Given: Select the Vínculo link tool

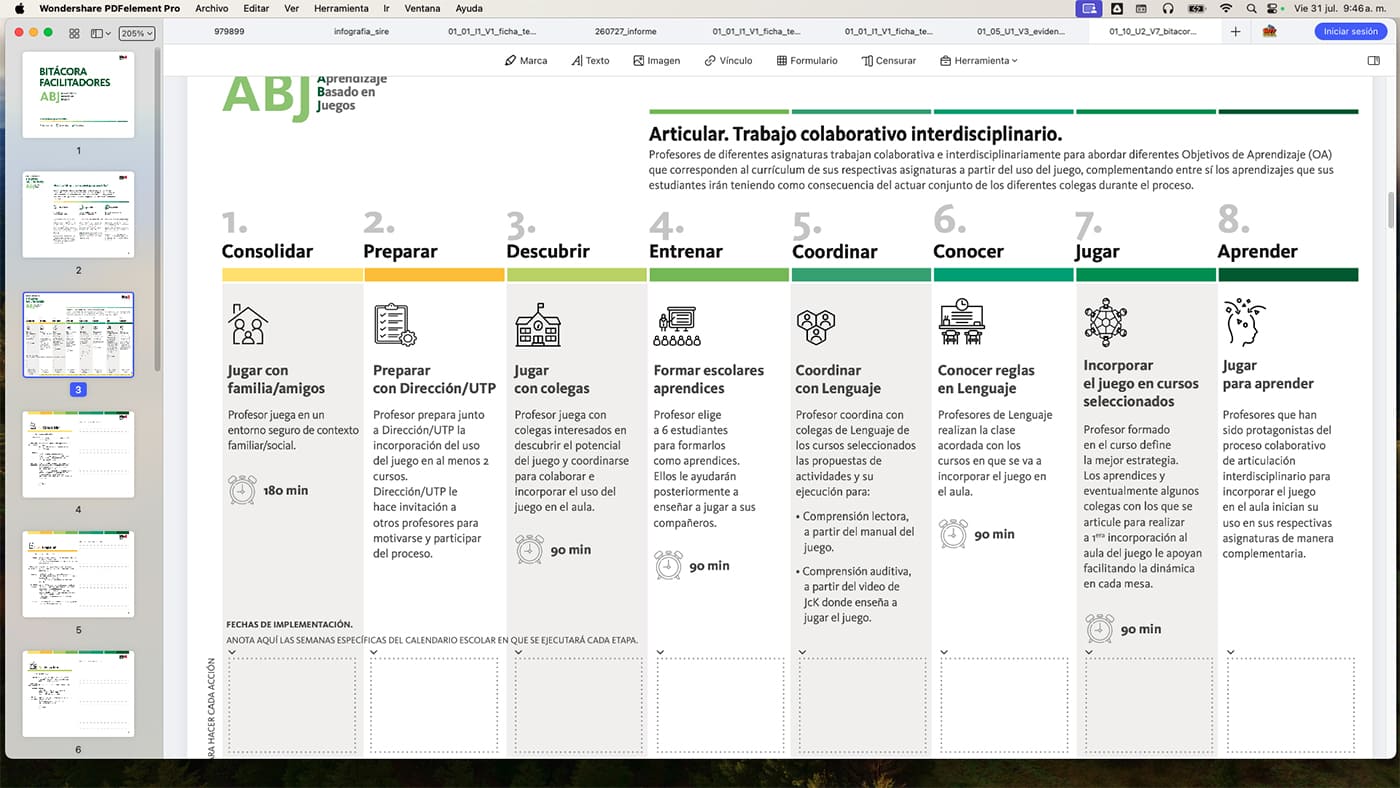Looking at the screenshot, I should tap(728, 60).
